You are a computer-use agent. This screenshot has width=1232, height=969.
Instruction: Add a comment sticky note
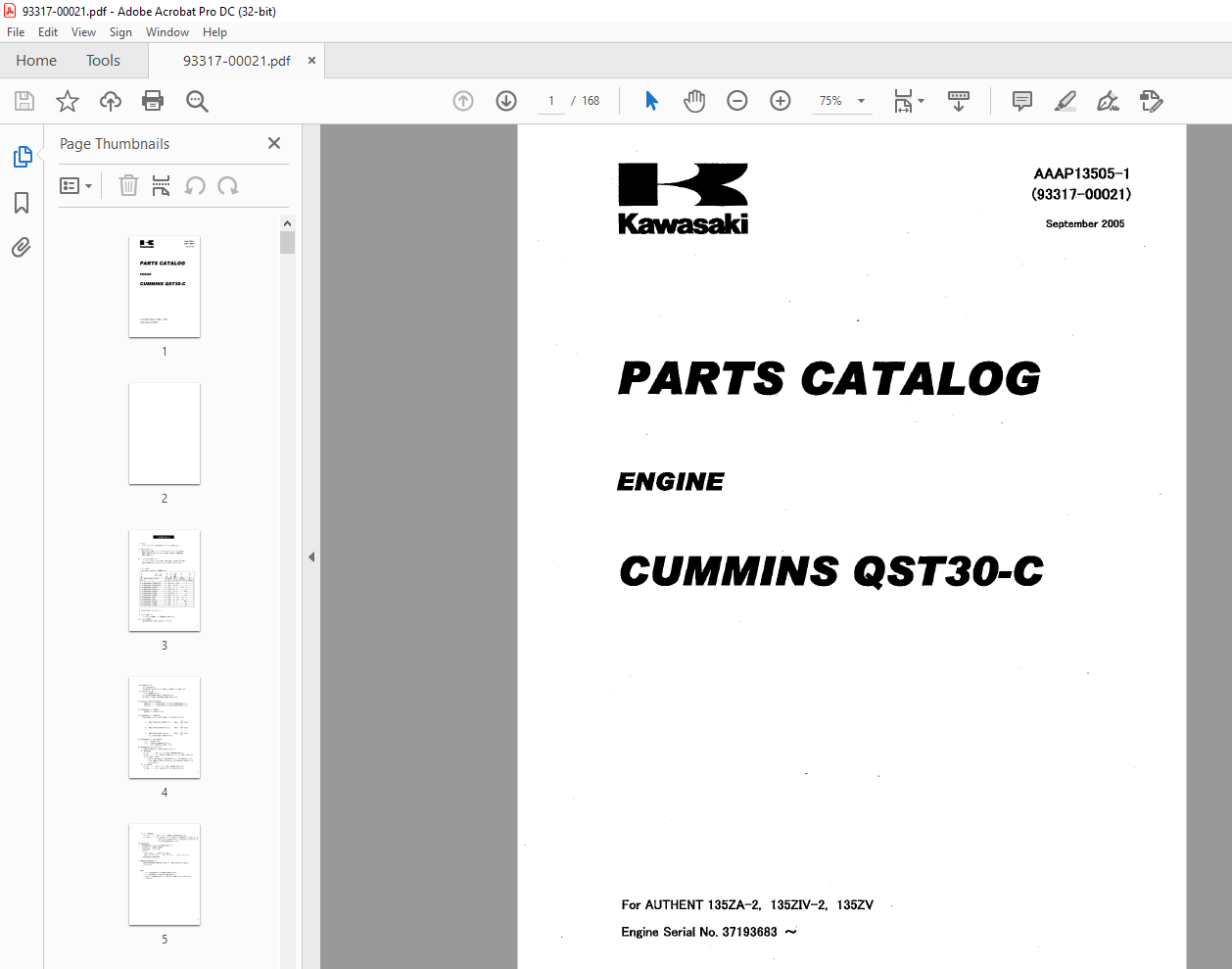[1022, 101]
